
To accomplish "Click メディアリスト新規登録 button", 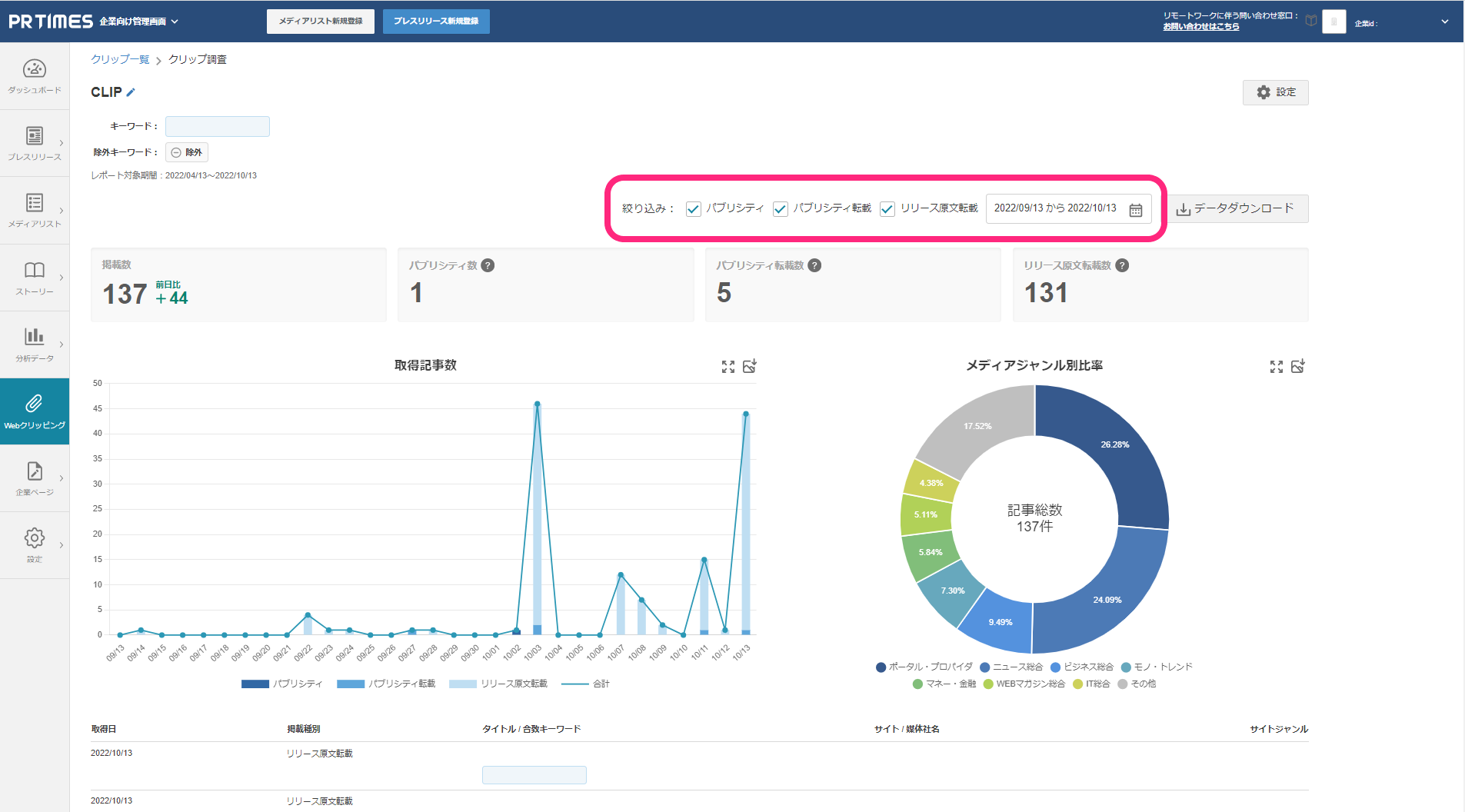I will point(321,22).
